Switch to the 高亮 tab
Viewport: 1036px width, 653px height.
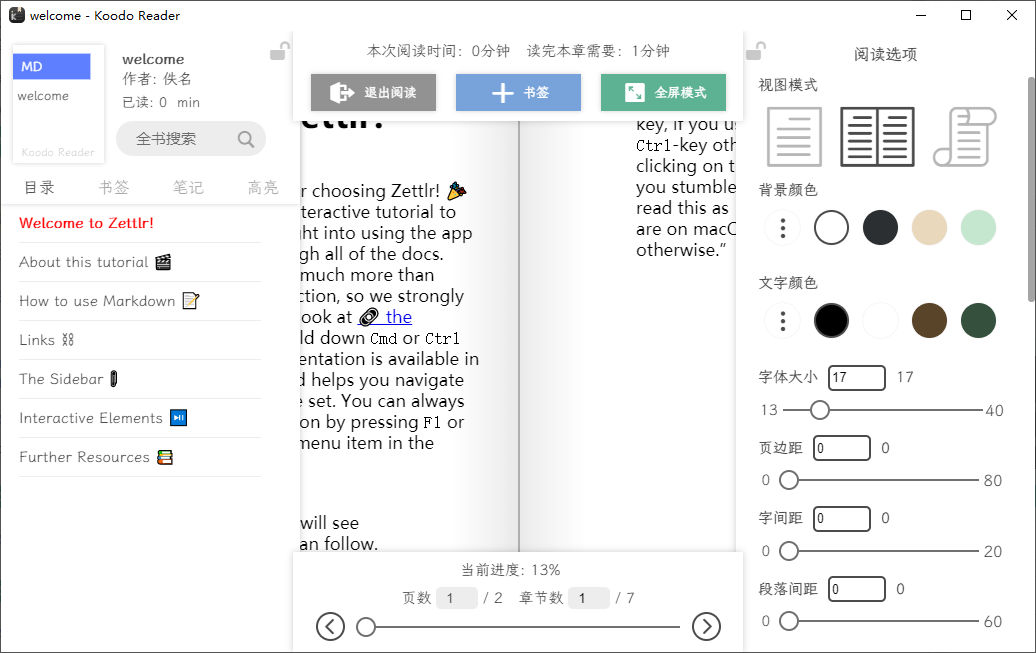pos(262,186)
